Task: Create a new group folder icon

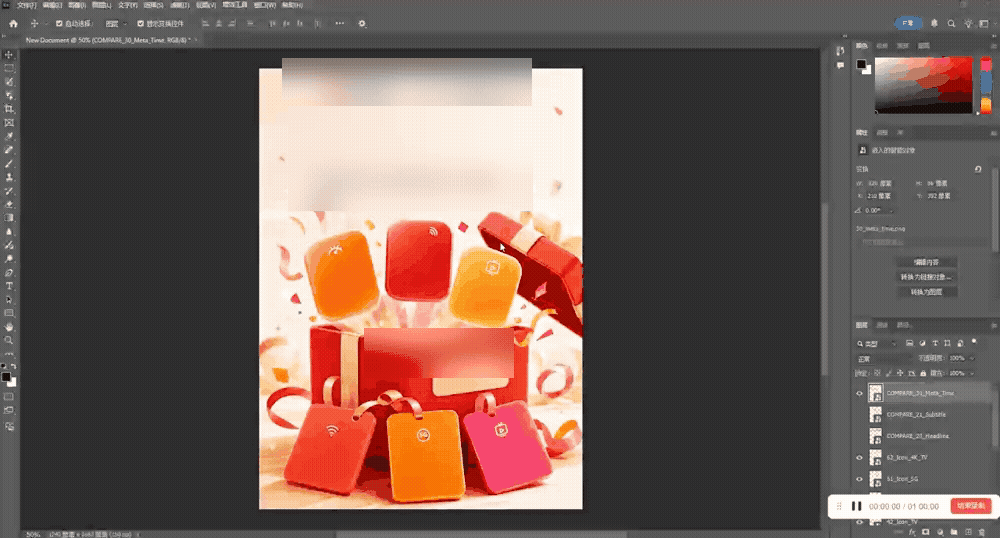Action: click(x=954, y=532)
